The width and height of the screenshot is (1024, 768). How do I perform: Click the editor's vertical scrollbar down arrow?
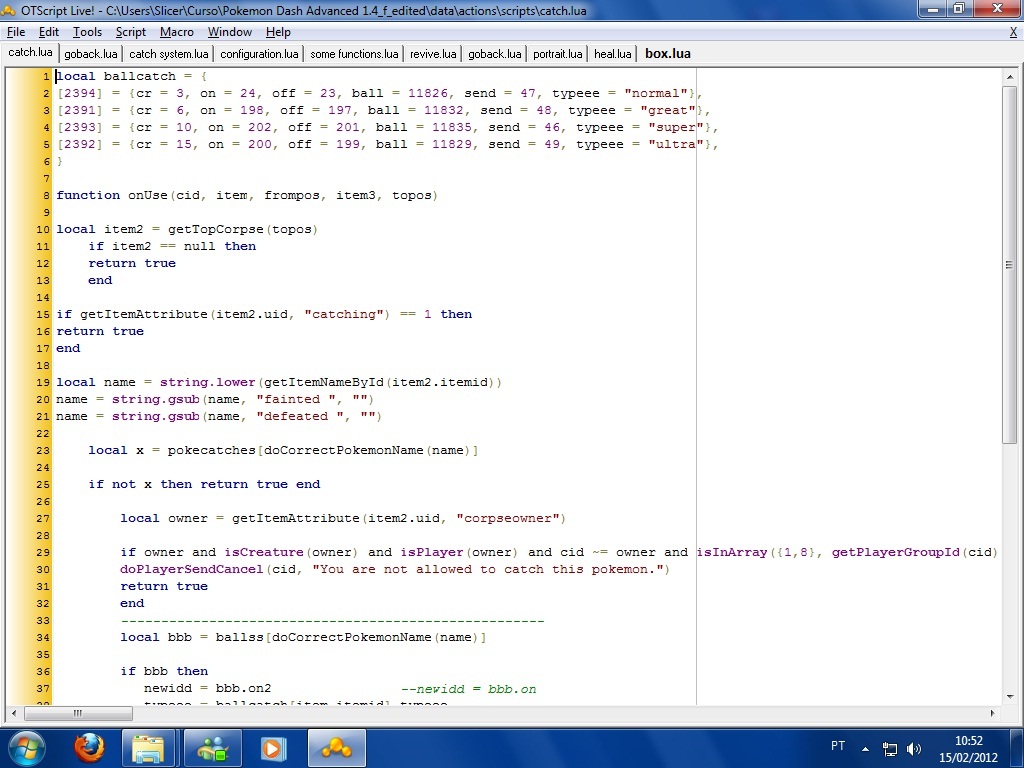pos(1010,697)
